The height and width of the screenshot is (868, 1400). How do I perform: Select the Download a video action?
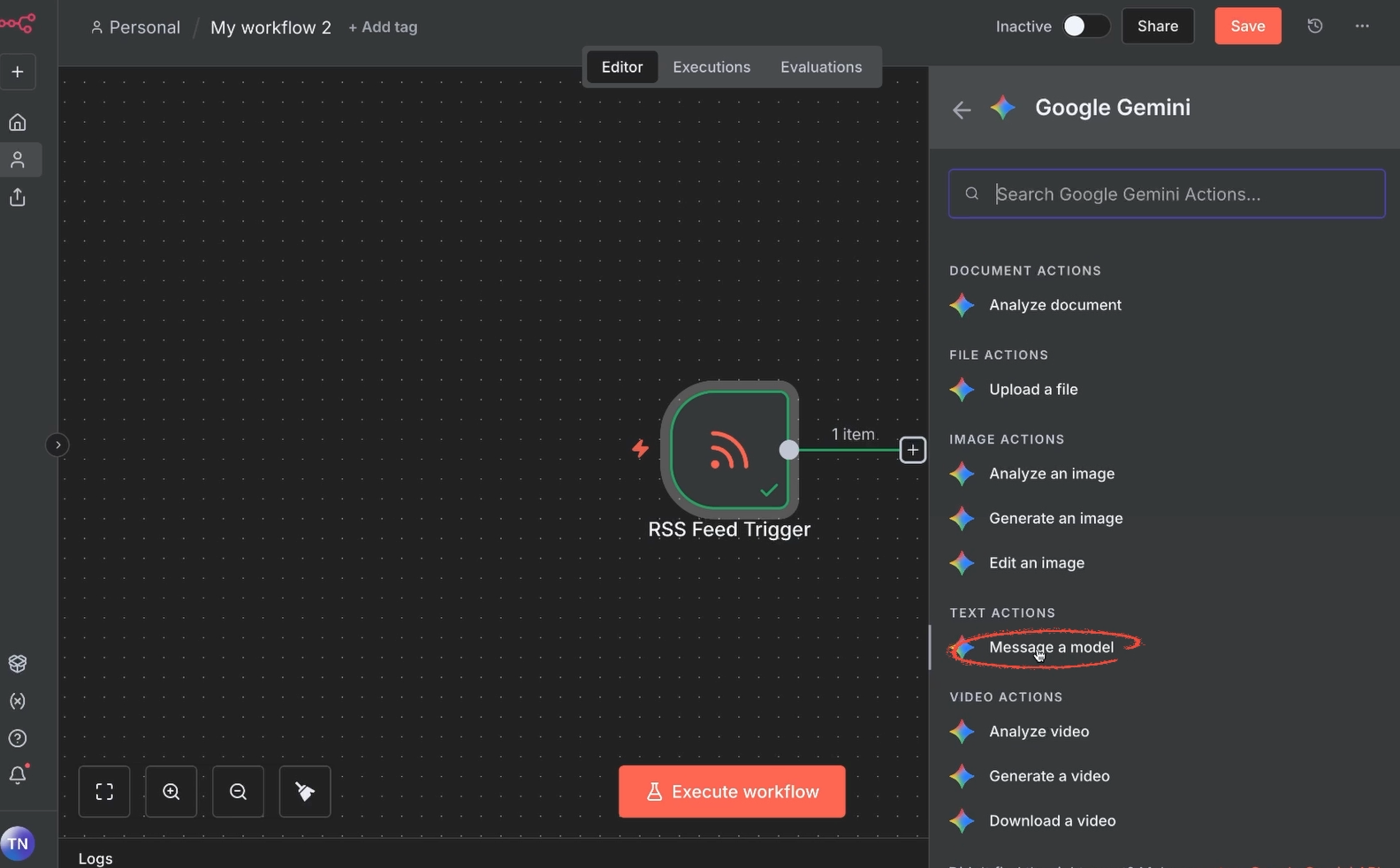pyautogui.click(x=1052, y=821)
